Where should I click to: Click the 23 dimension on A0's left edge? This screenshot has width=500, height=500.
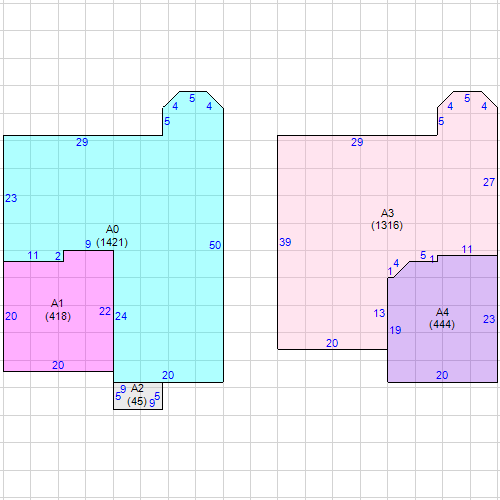click(11, 198)
